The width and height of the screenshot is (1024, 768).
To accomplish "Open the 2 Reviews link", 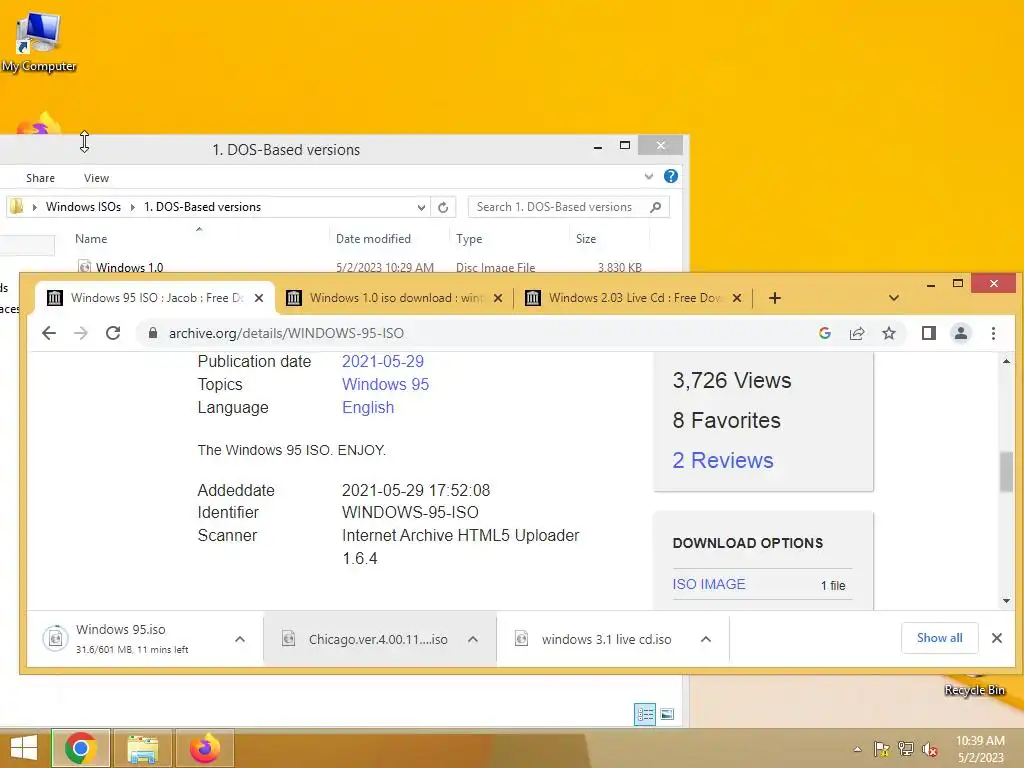I will point(723,460).
